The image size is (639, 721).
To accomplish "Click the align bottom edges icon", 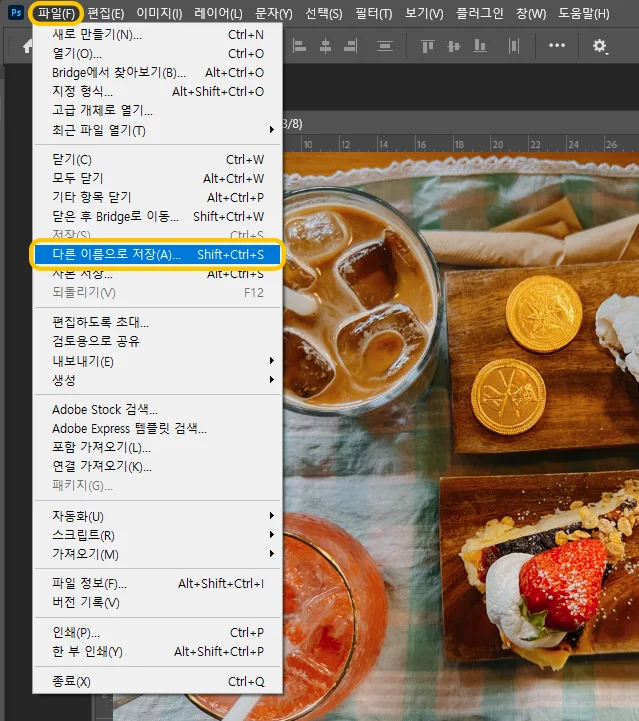I will pyautogui.click(x=480, y=46).
